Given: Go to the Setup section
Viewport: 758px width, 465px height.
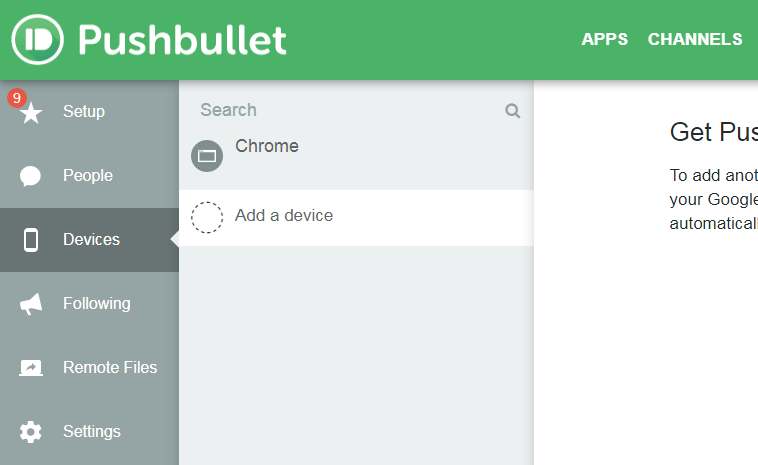Looking at the screenshot, I should pyautogui.click(x=84, y=111).
